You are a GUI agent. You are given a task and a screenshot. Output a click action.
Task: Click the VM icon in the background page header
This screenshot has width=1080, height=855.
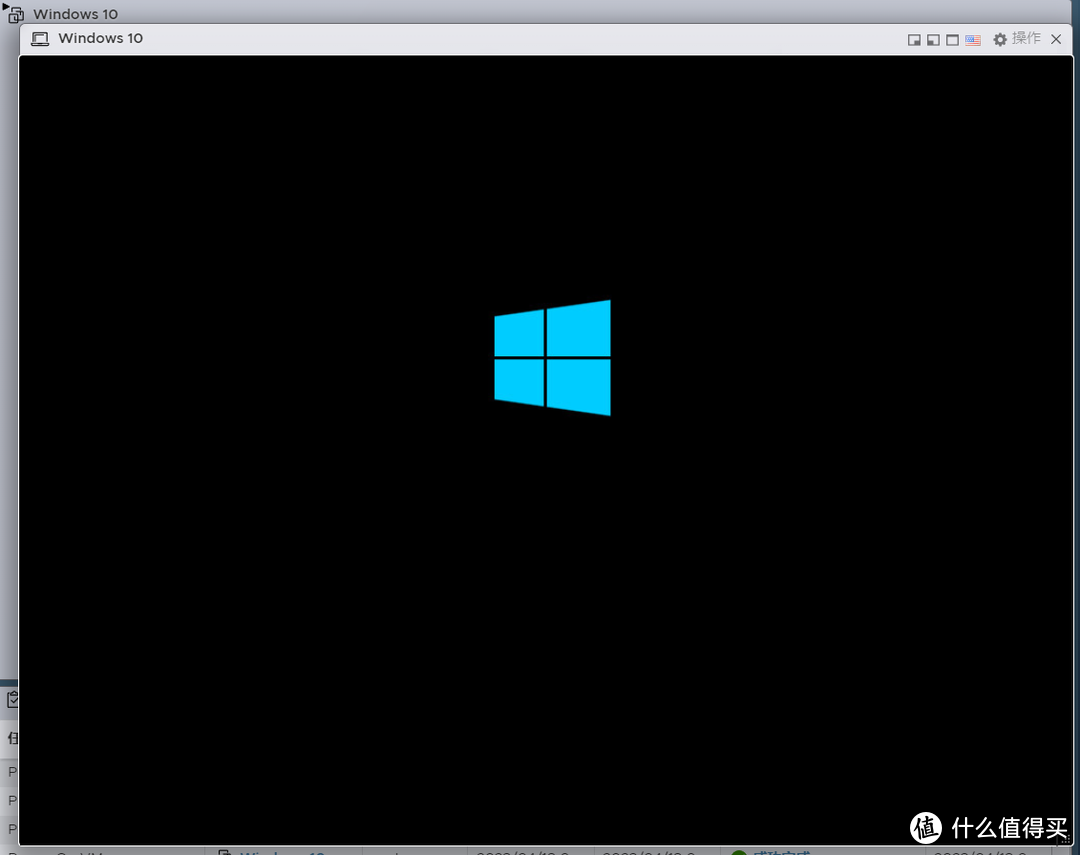(15, 14)
